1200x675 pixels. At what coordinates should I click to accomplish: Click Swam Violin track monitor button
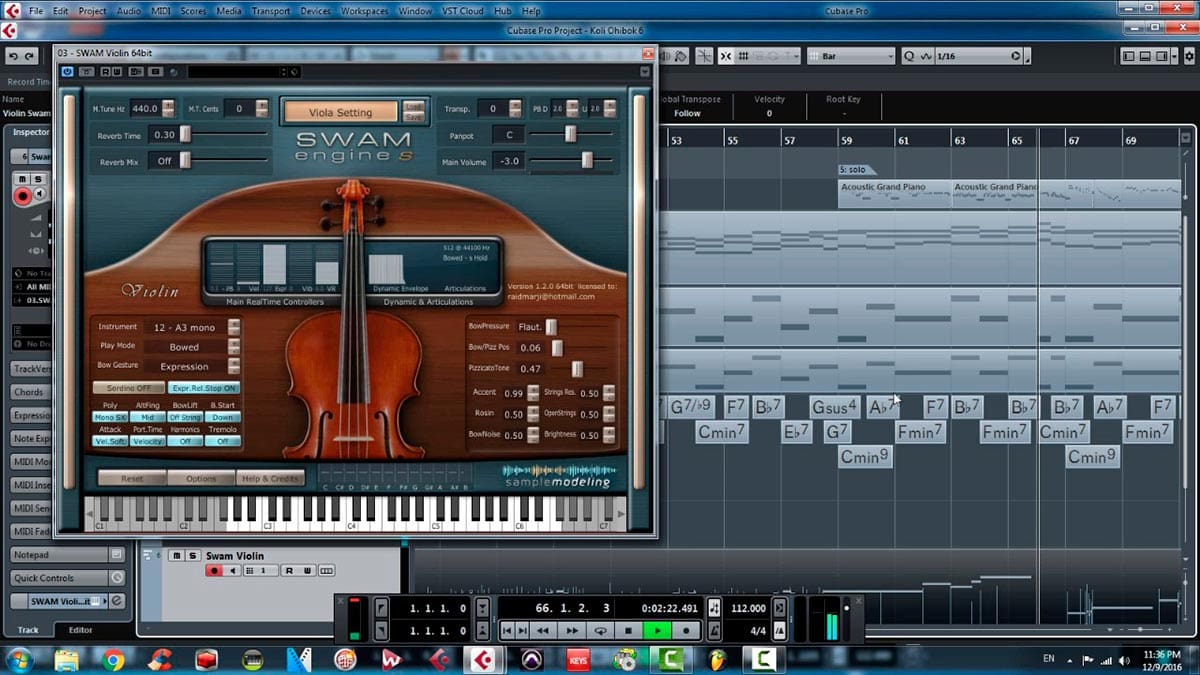point(234,570)
